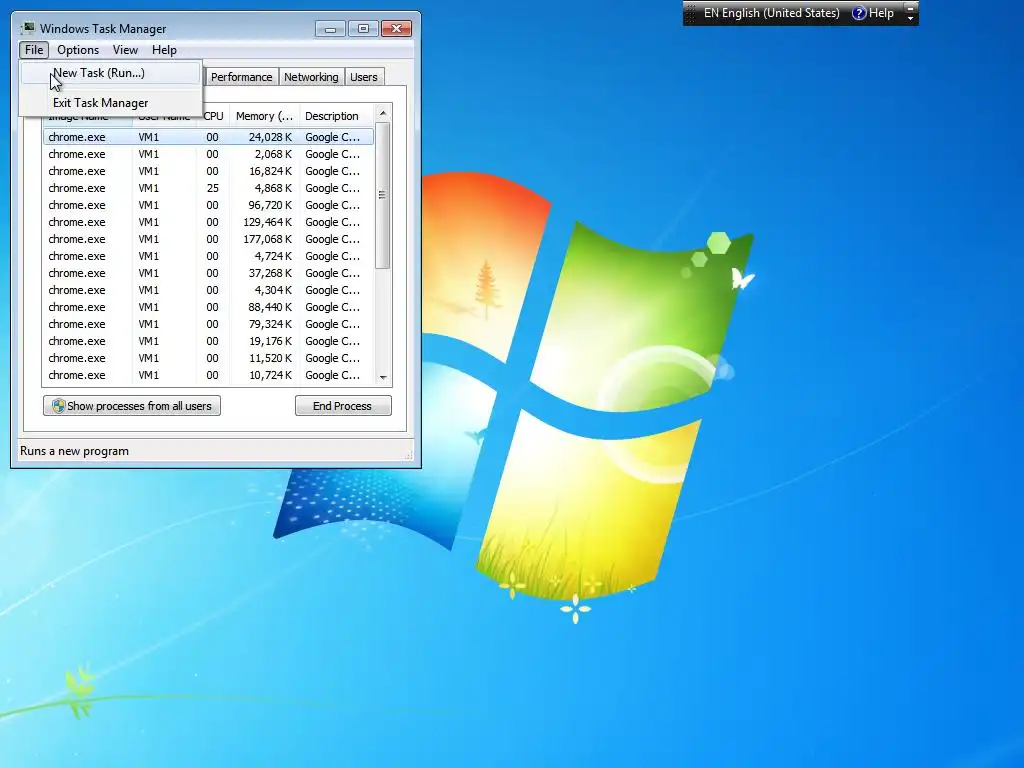The height and width of the screenshot is (768, 1024).
Task: Select the chrome.exe row using 88,440 K
Action: tap(209, 307)
